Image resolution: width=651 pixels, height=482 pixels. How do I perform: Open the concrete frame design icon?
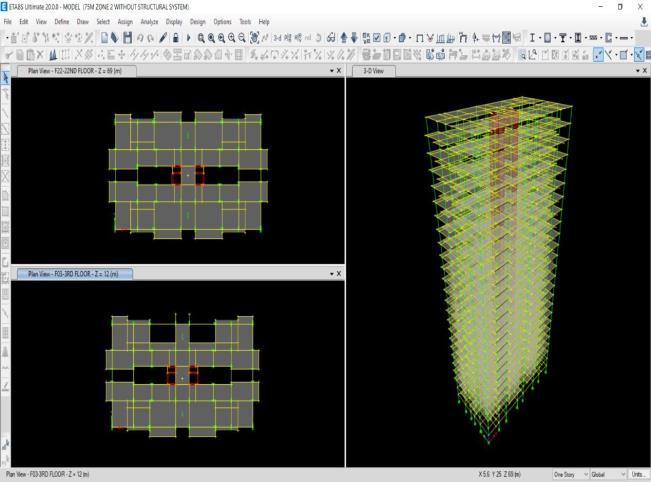tap(548, 38)
